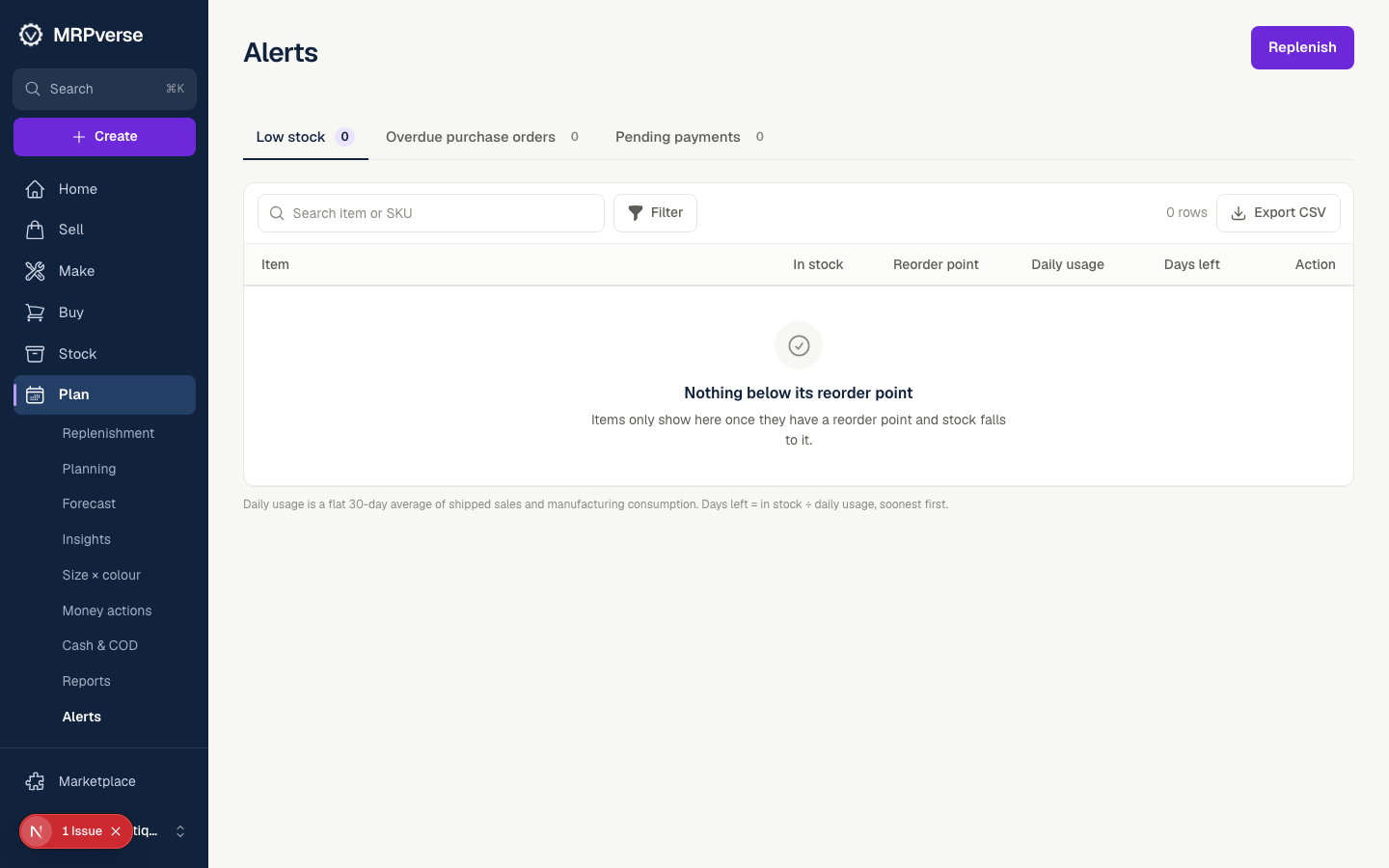Screen dimensions: 1389x868
Task: Click the 0 rows count text
Action: pyautogui.click(x=1186, y=213)
